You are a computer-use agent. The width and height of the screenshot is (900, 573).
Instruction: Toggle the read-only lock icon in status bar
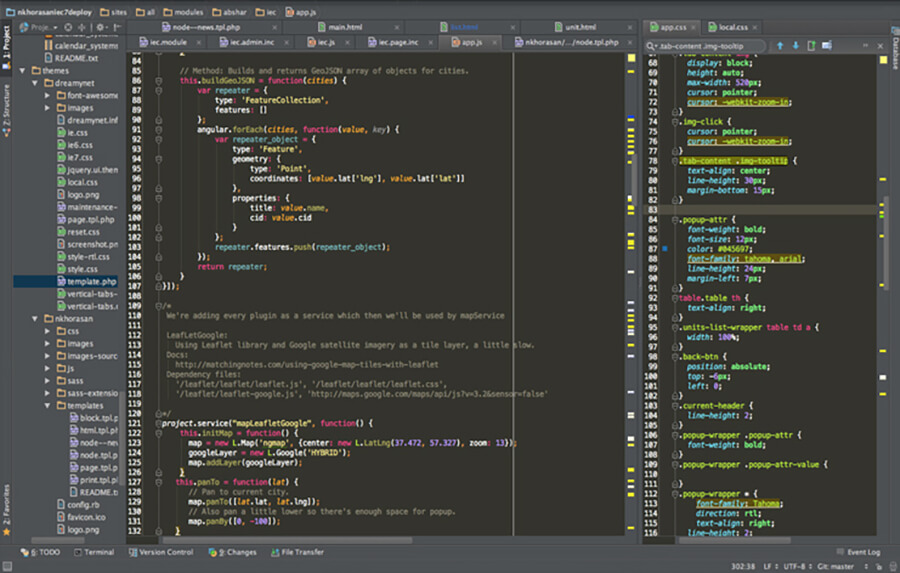879,567
